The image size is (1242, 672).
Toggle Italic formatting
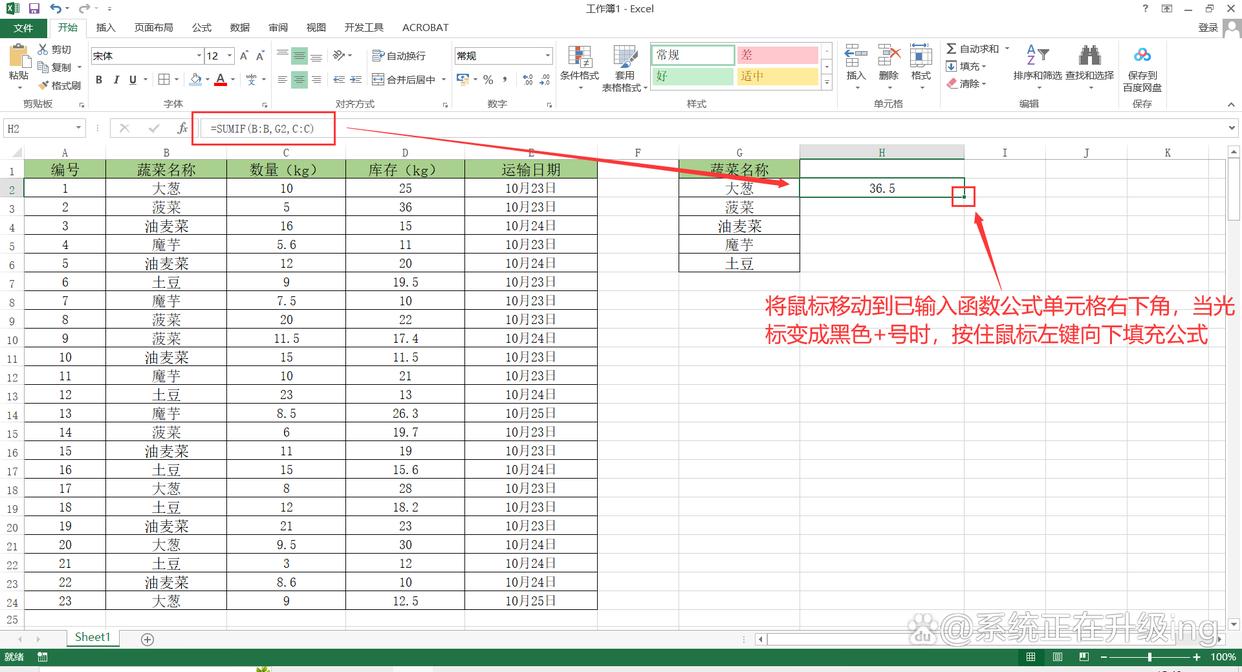coord(116,80)
